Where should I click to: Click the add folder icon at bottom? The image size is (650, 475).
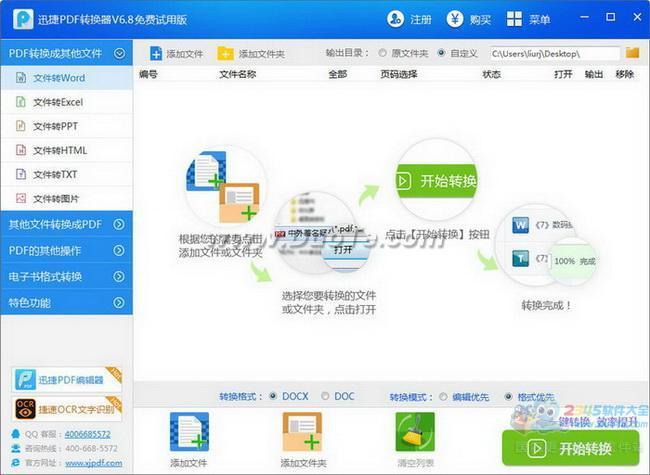[302, 432]
